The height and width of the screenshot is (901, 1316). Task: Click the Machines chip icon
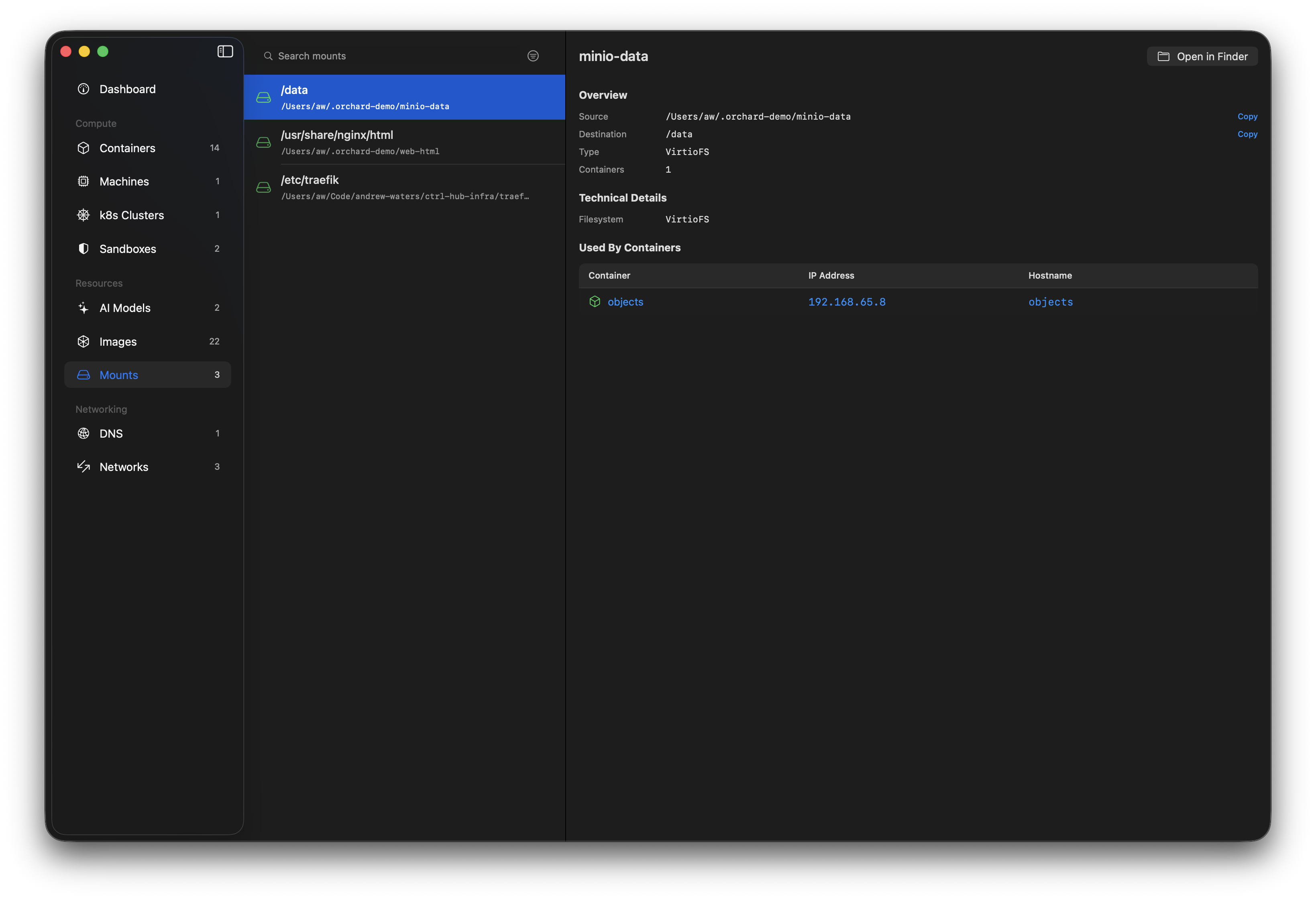click(83, 181)
